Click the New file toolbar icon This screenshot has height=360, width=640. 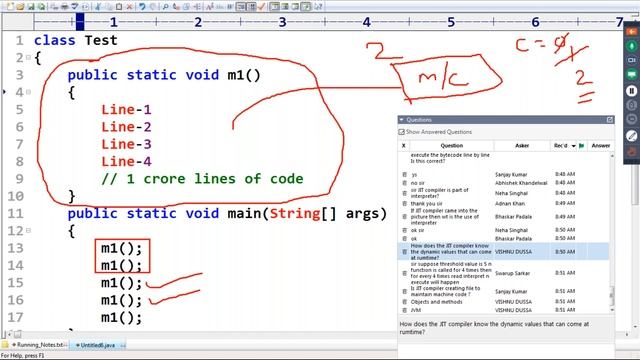[x=10, y=7]
